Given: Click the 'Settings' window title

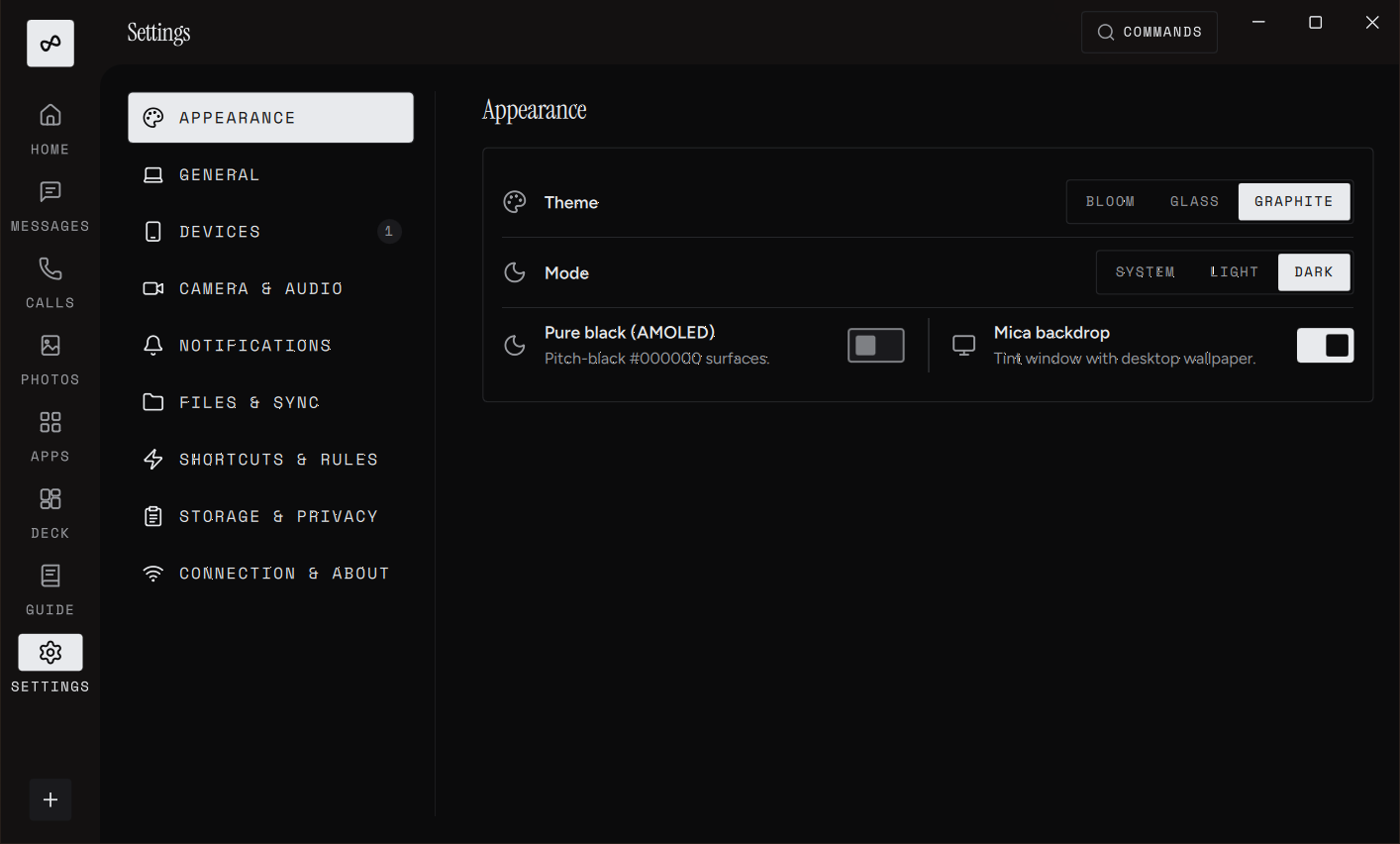Looking at the screenshot, I should pos(158,33).
